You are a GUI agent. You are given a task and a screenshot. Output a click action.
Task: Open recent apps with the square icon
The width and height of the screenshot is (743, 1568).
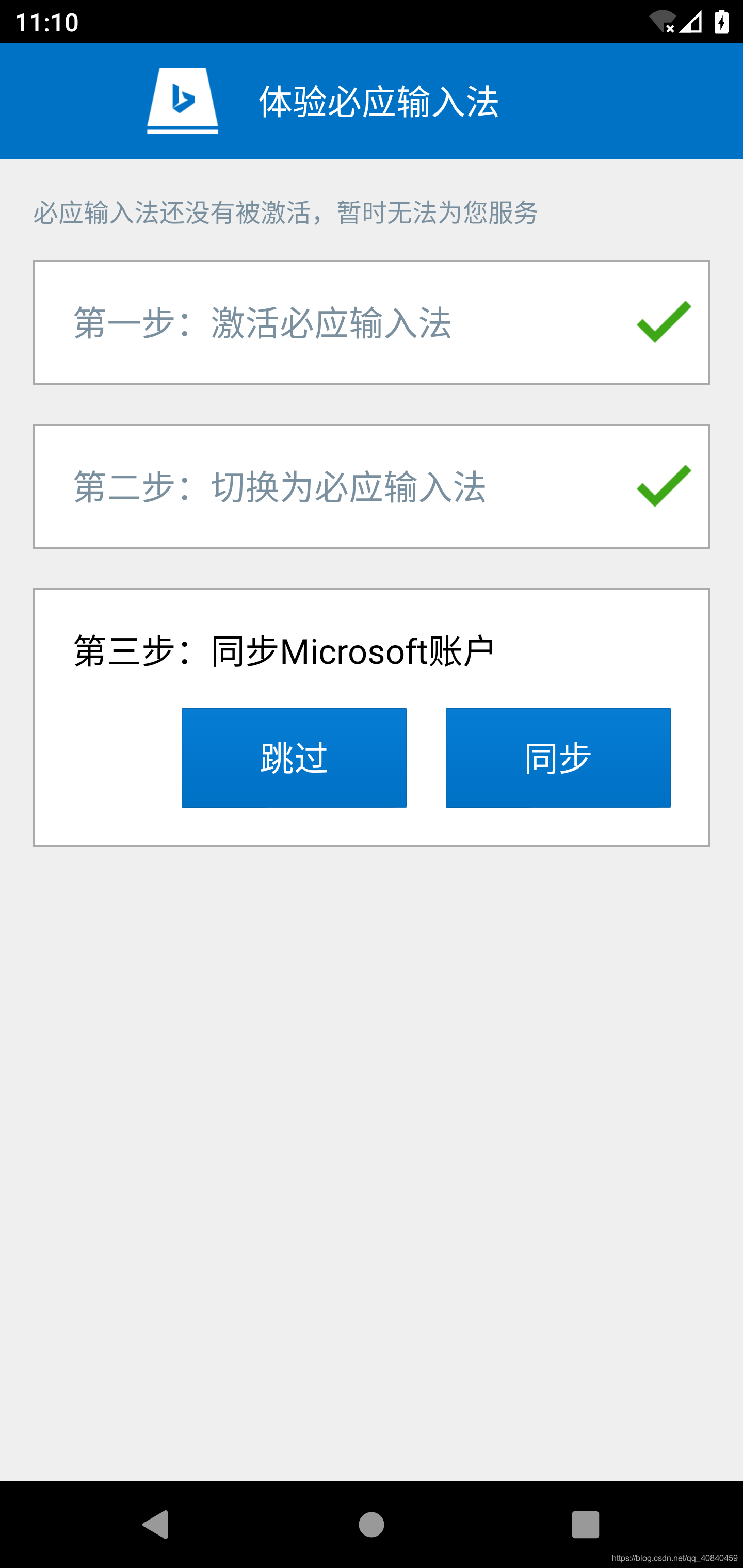click(x=585, y=1524)
